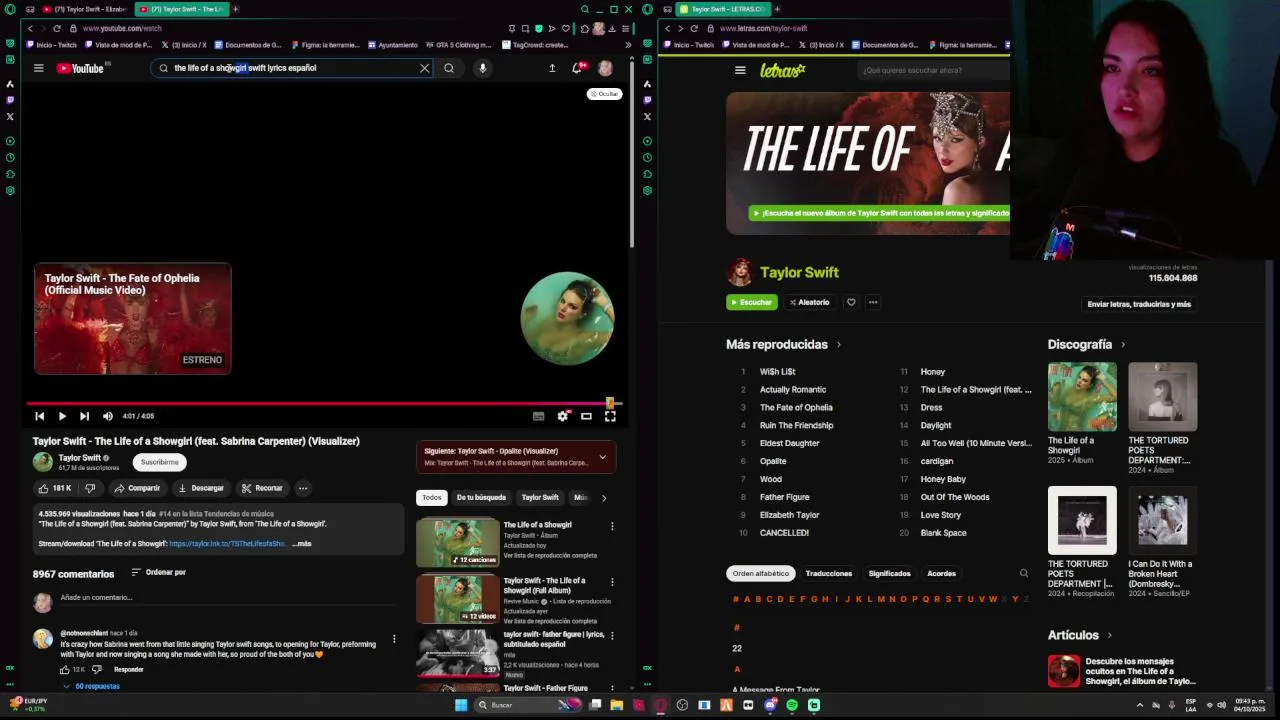Viewport: 1280px width, 720px height.
Task: Mute the YouTube player volume
Action: [x=108, y=416]
